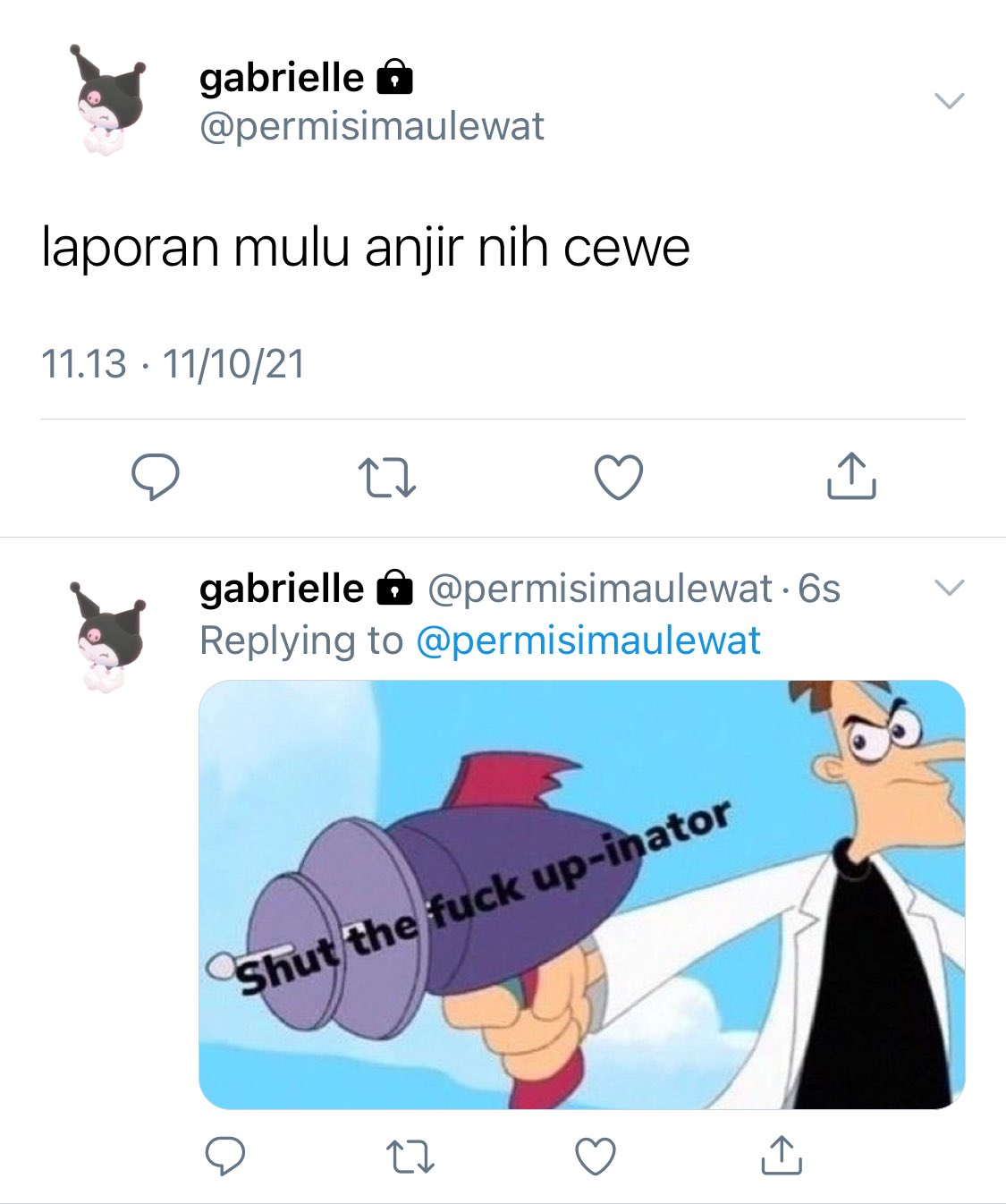Open gabrielle's avatar on main tweet
The height and width of the screenshot is (1204, 1006).
coord(107,100)
